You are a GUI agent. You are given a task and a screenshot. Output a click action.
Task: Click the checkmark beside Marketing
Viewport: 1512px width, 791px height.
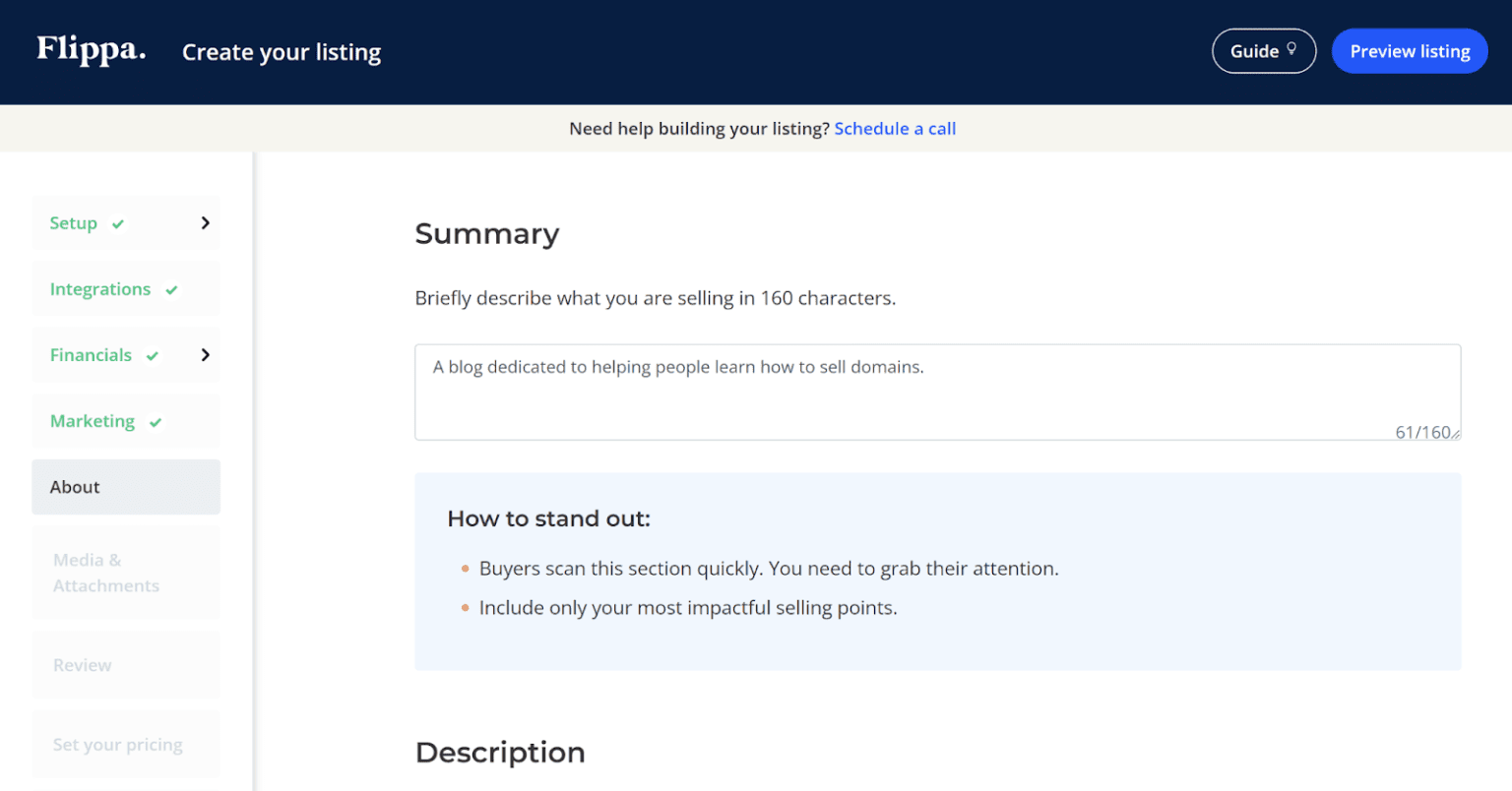[156, 421]
